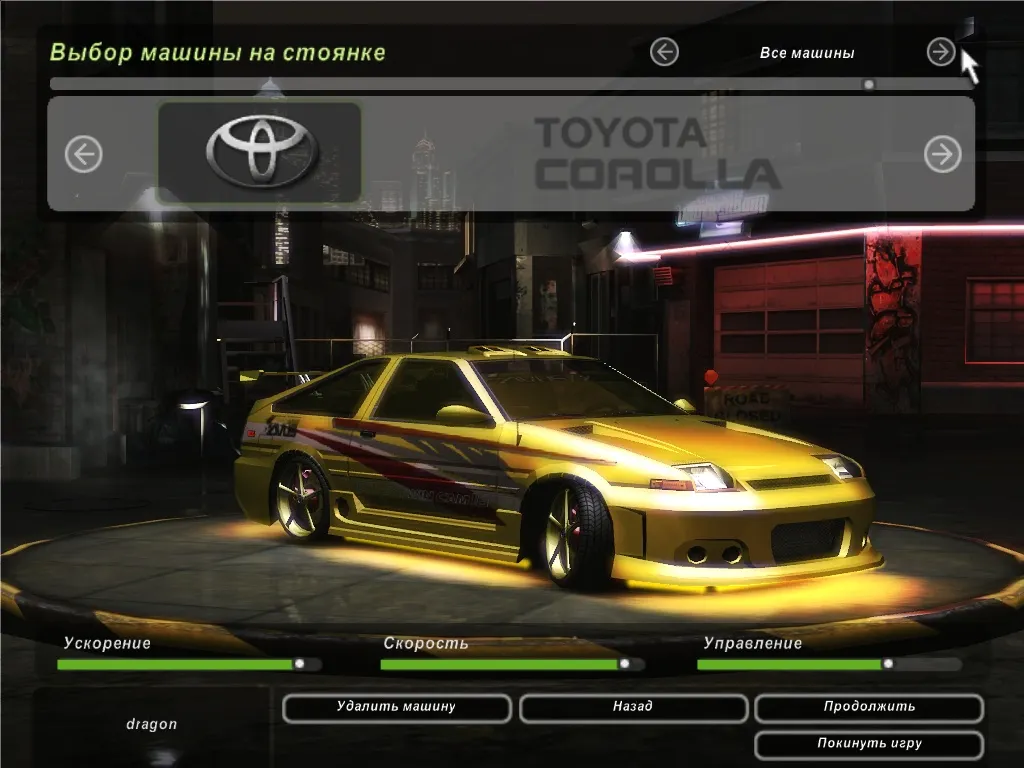1024x768 pixels.
Task: Click the scrollbar knob under the title
Action: click(869, 84)
